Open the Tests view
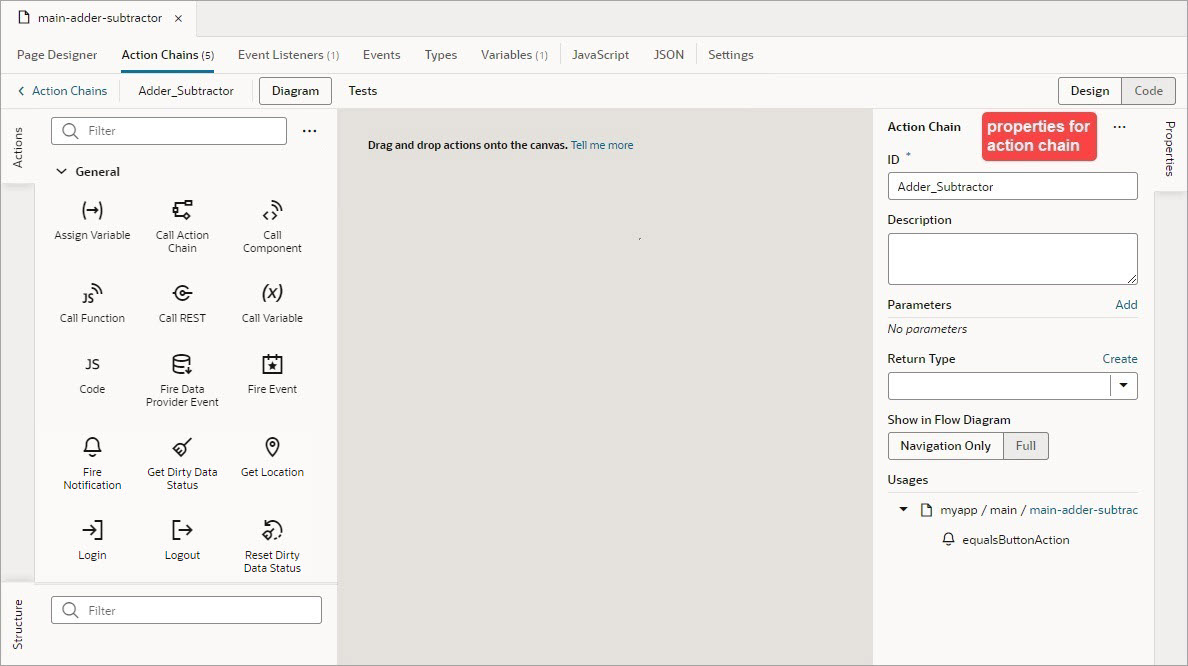1188x666 pixels. [362, 91]
